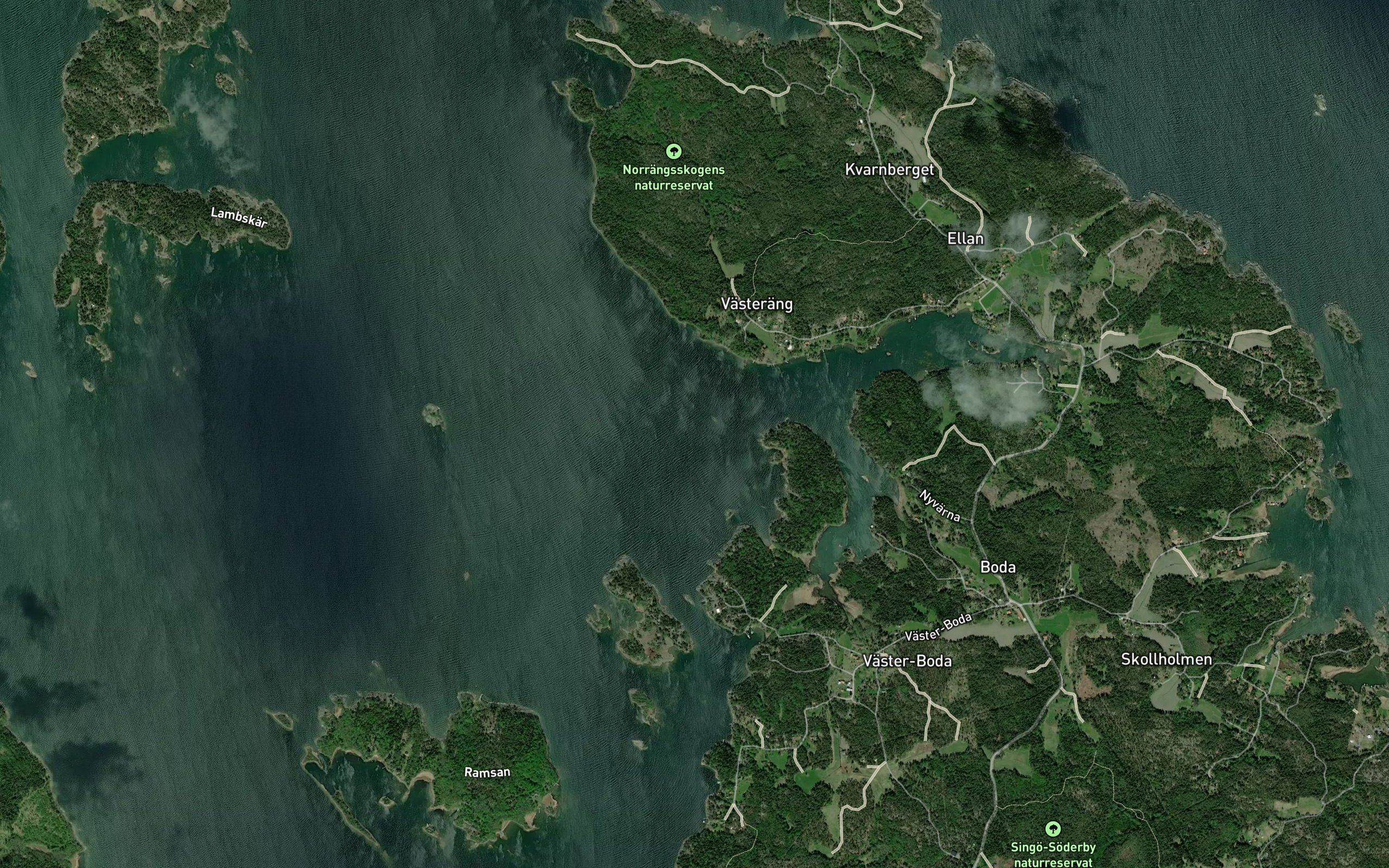Select the Norrängsskogens naturreservat label
Screen dimensions: 1389x868
coord(673,177)
